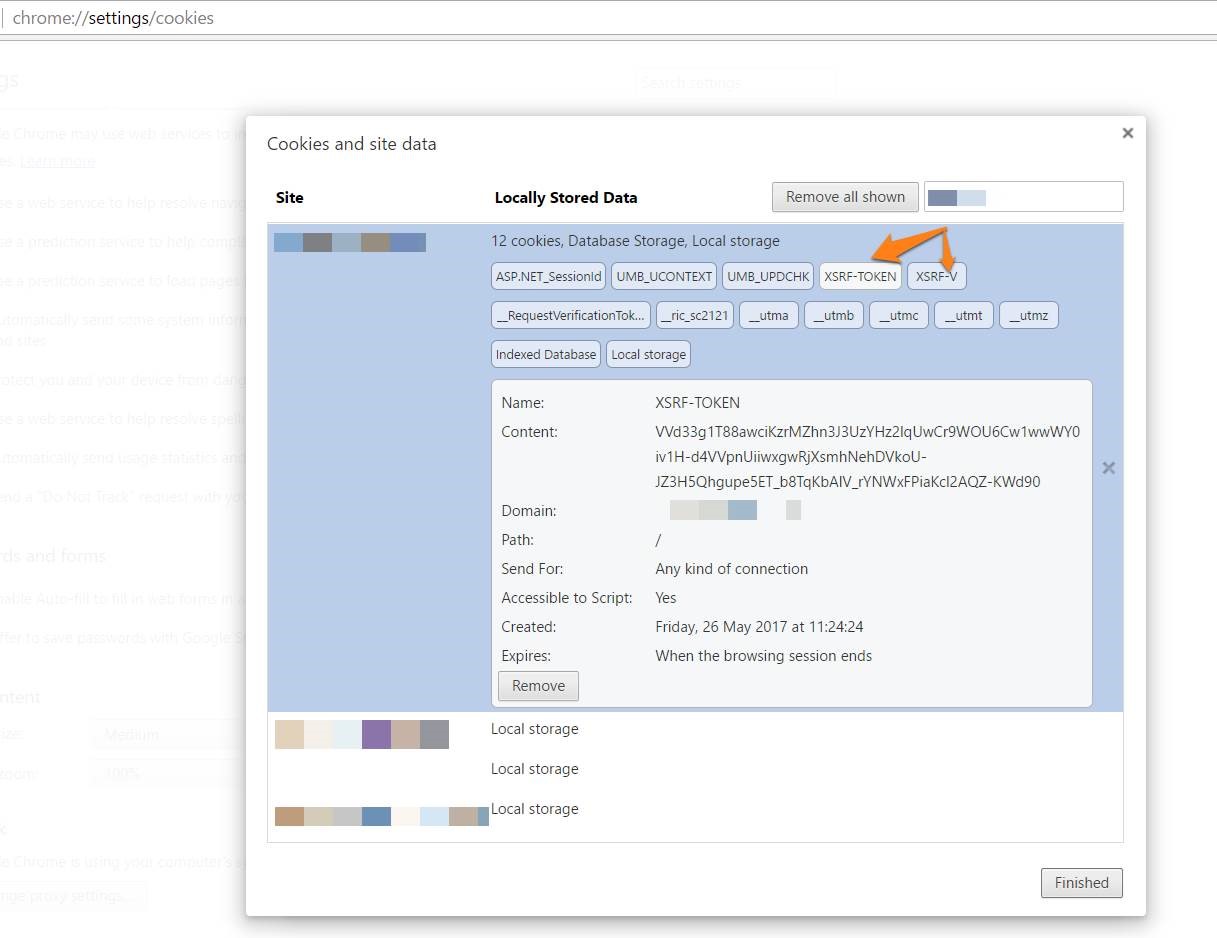The height and width of the screenshot is (938, 1217).
Task: Delete the XSRF-TOKEN cookie with the X icon
Action: pyautogui.click(x=1109, y=468)
